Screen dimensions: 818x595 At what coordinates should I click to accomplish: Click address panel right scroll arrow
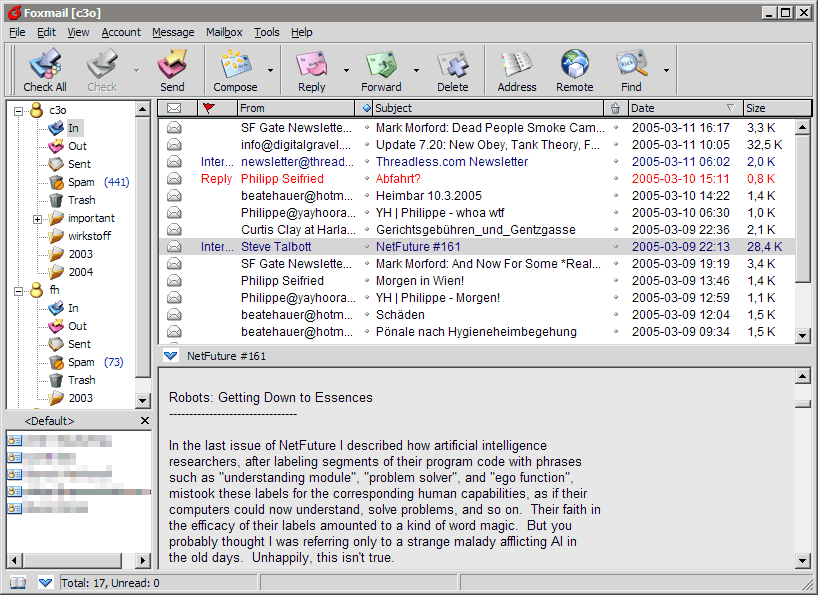(x=142, y=560)
